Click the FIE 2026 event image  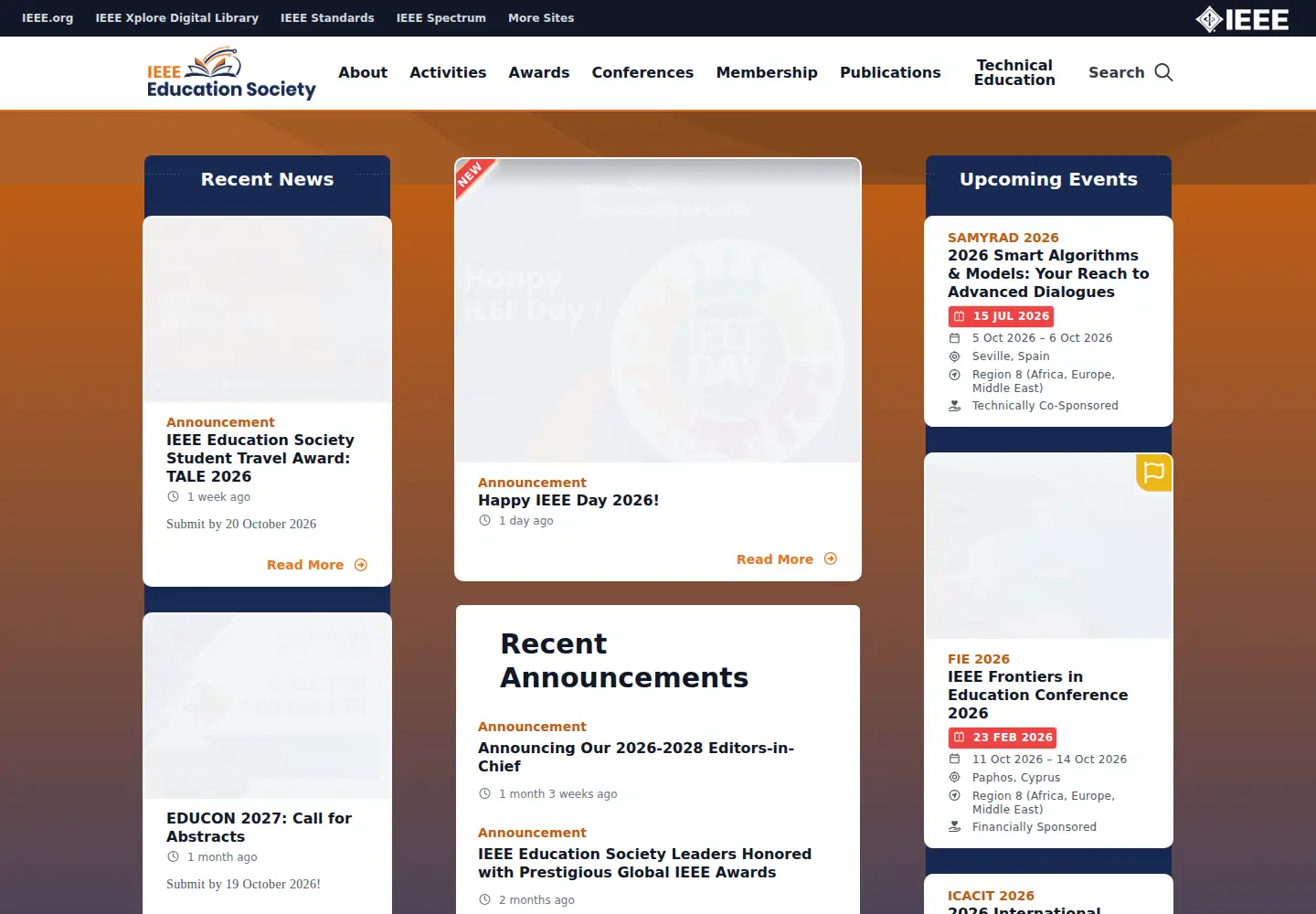[1048, 547]
